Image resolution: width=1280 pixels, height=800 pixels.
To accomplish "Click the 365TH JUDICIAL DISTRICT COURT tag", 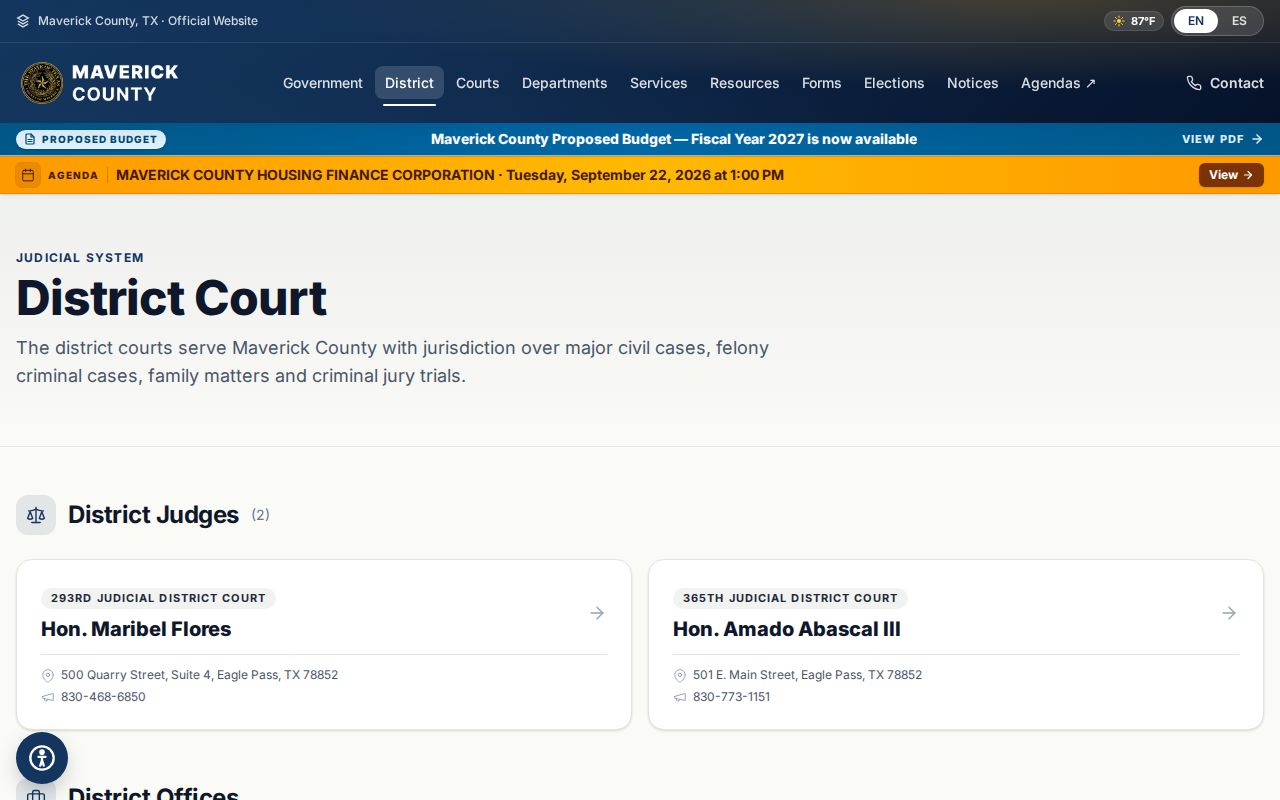I will pyautogui.click(x=790, y=598).
